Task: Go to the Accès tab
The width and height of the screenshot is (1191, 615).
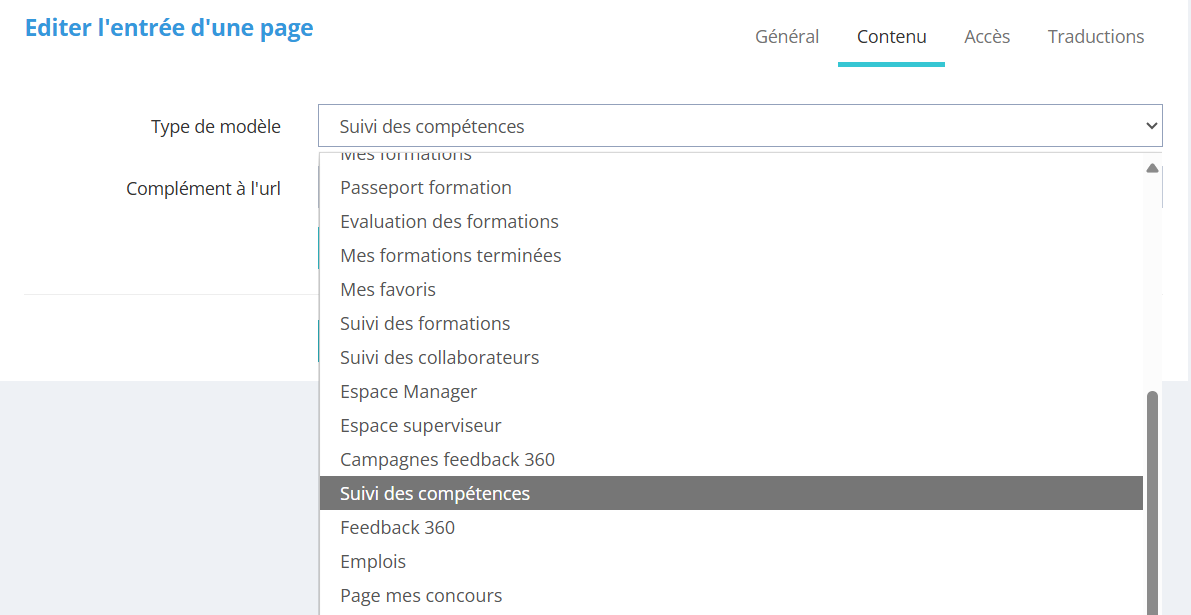Action: (987, 37)
